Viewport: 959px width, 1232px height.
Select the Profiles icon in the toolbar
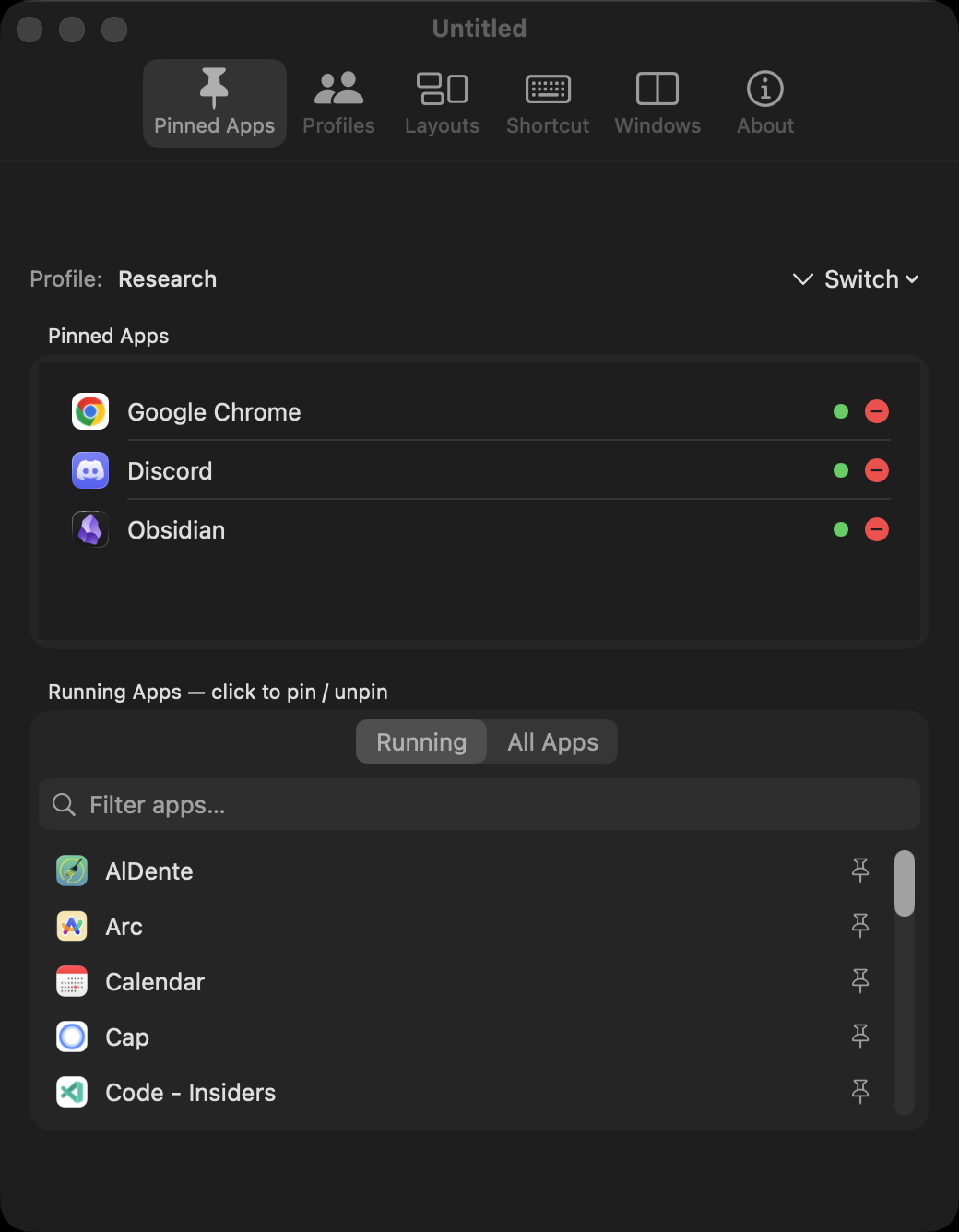(338, 89)
